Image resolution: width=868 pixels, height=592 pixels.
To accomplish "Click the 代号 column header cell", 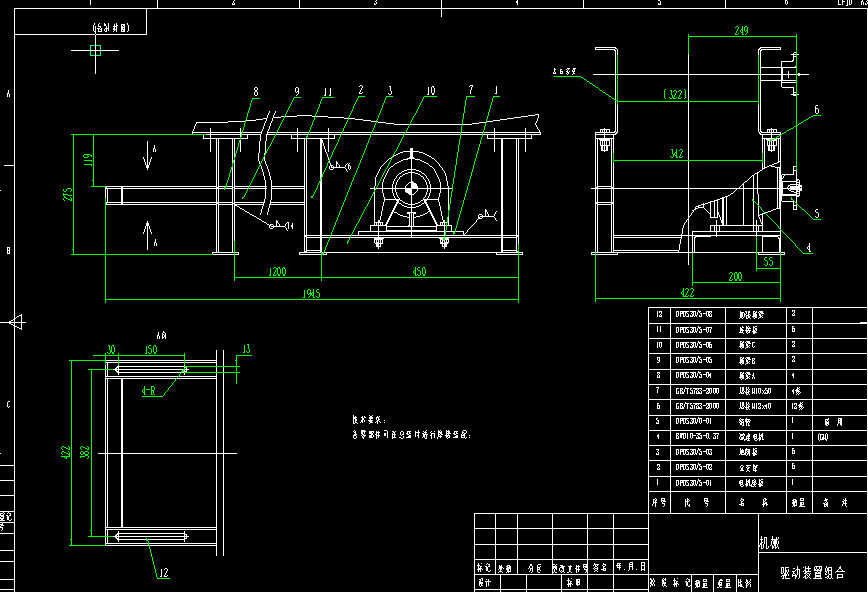I will click(x=697, y=503).
